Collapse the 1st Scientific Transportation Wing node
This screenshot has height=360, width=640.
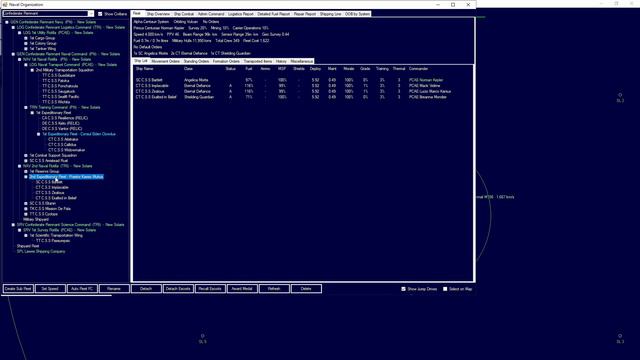(x=26, y=236)
